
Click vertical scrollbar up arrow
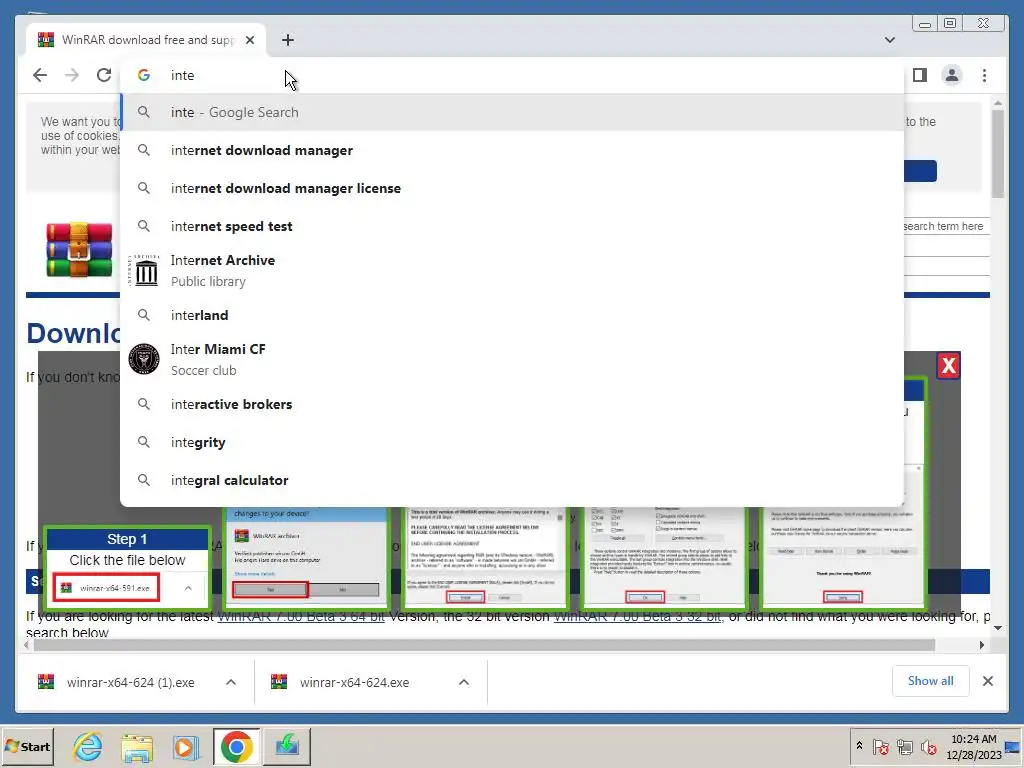coord(998,103)
